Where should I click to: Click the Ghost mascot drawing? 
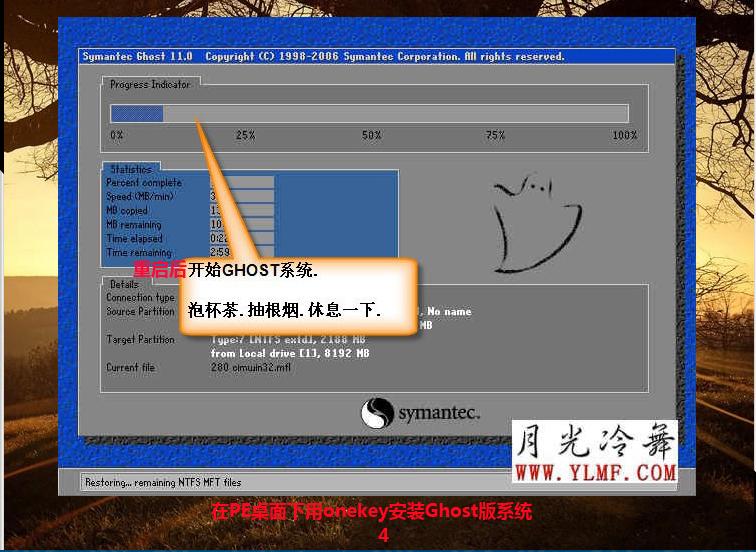point(537,223)
